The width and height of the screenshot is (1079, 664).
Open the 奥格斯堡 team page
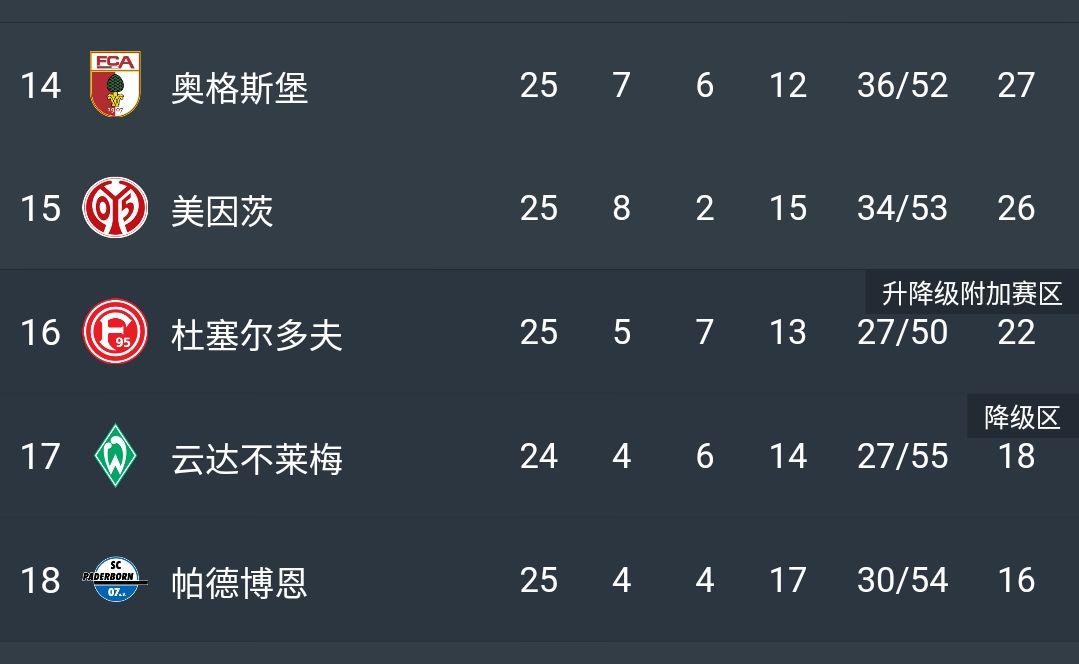[241, 86]
